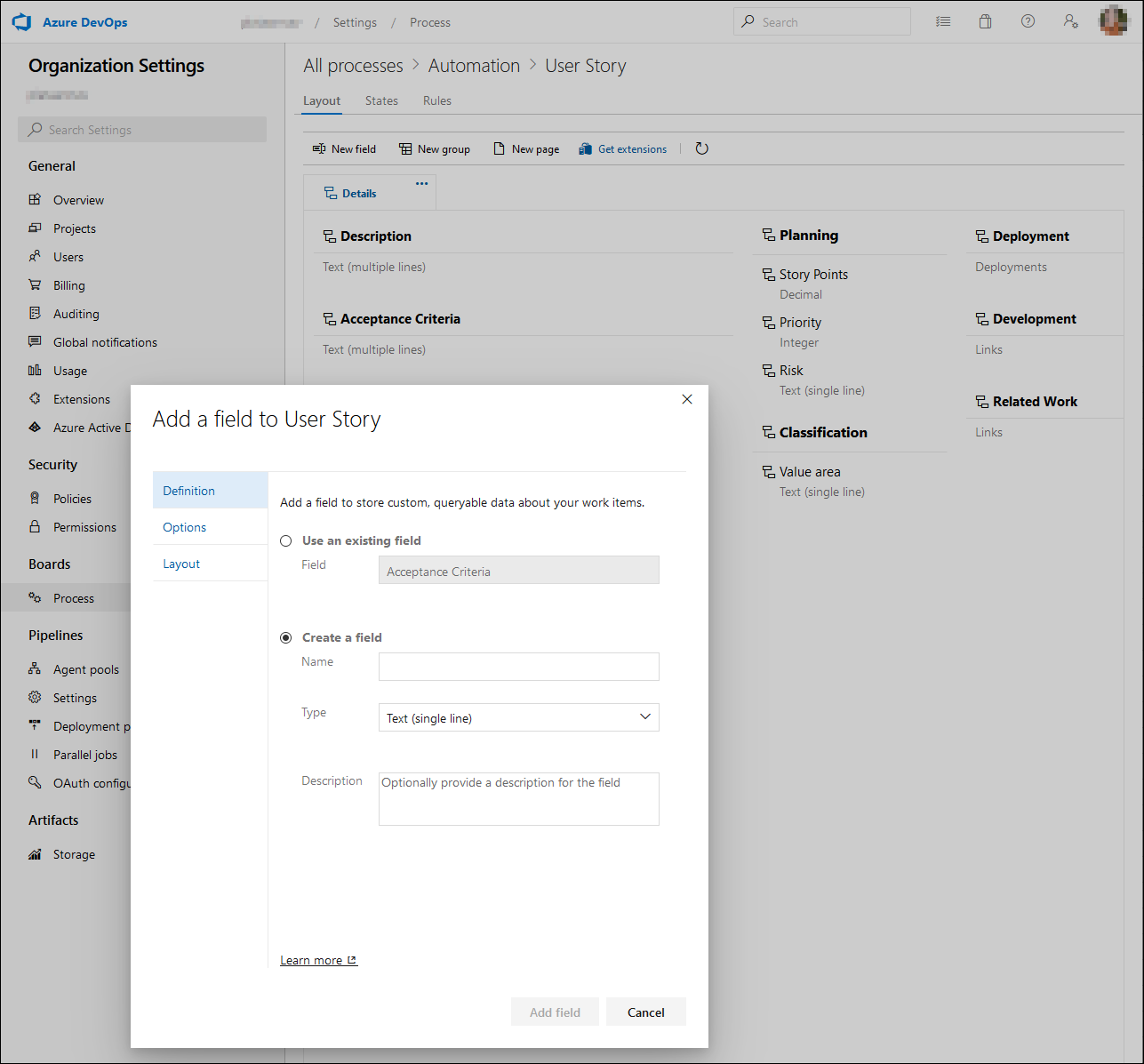Click the top Search box
1144x1064 pixels.
coord(822,21)
